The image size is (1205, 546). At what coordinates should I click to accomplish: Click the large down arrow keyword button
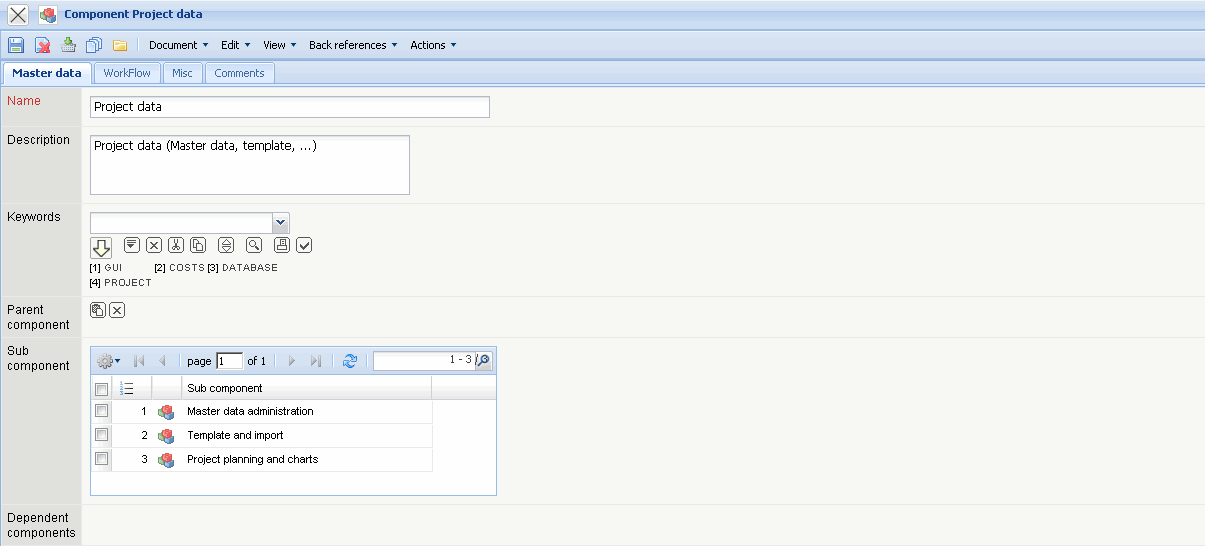(101, 248)
